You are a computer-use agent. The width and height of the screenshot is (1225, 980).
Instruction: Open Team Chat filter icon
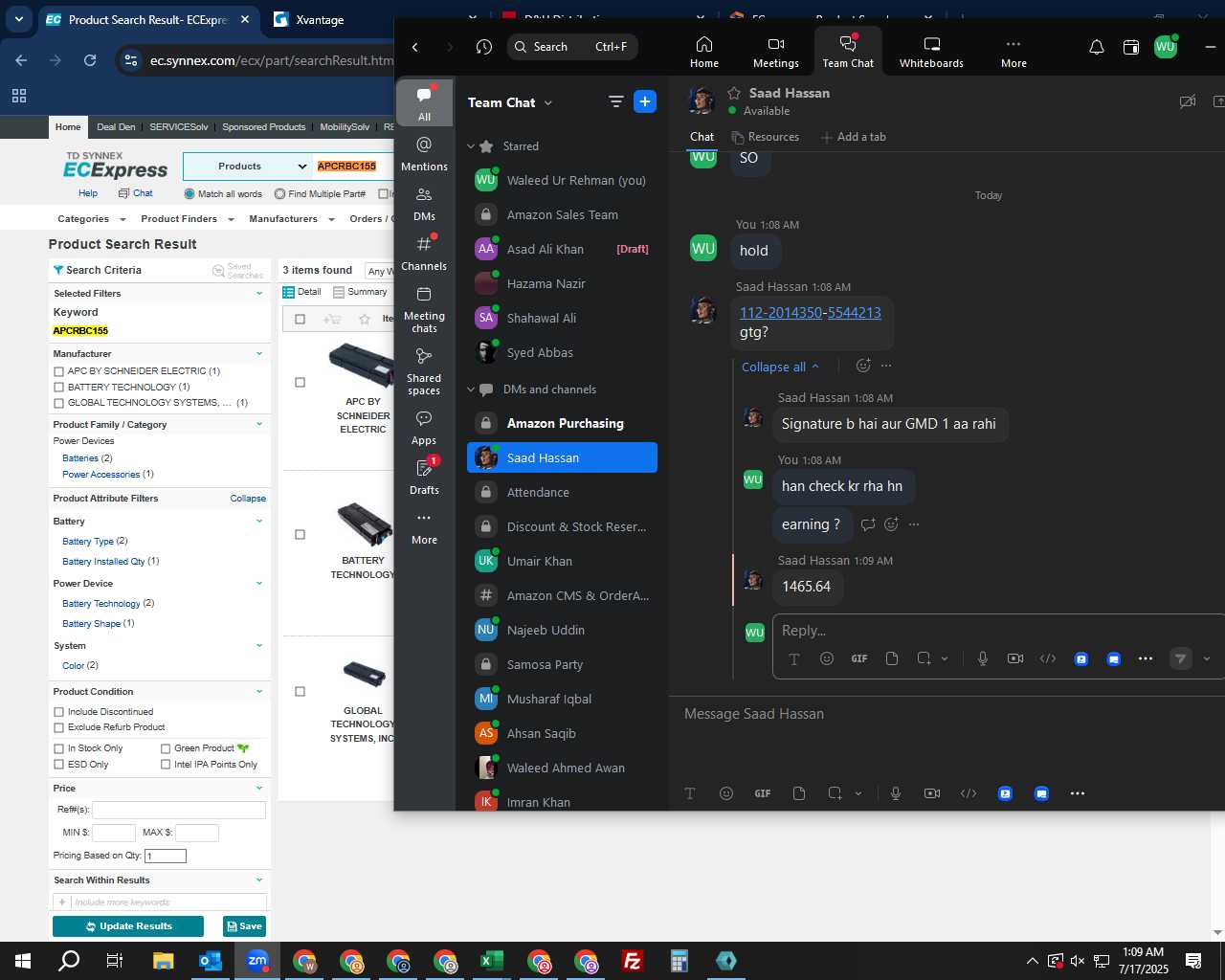[615, 101]
